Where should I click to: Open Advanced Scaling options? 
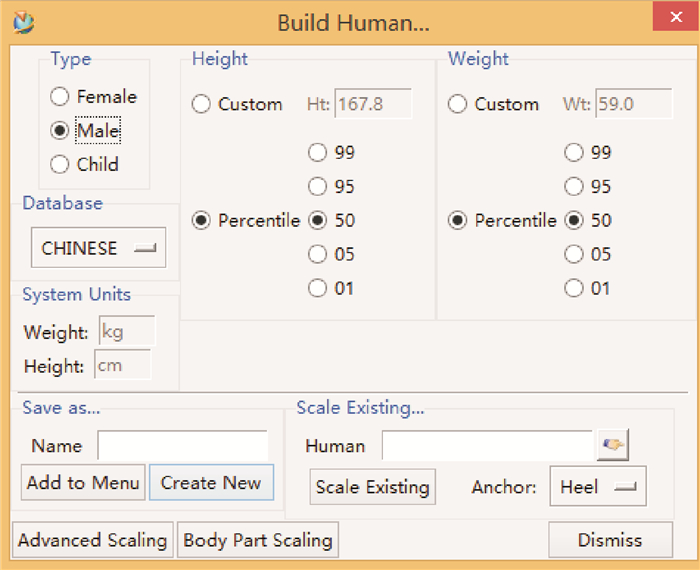[x=93, y=540]
